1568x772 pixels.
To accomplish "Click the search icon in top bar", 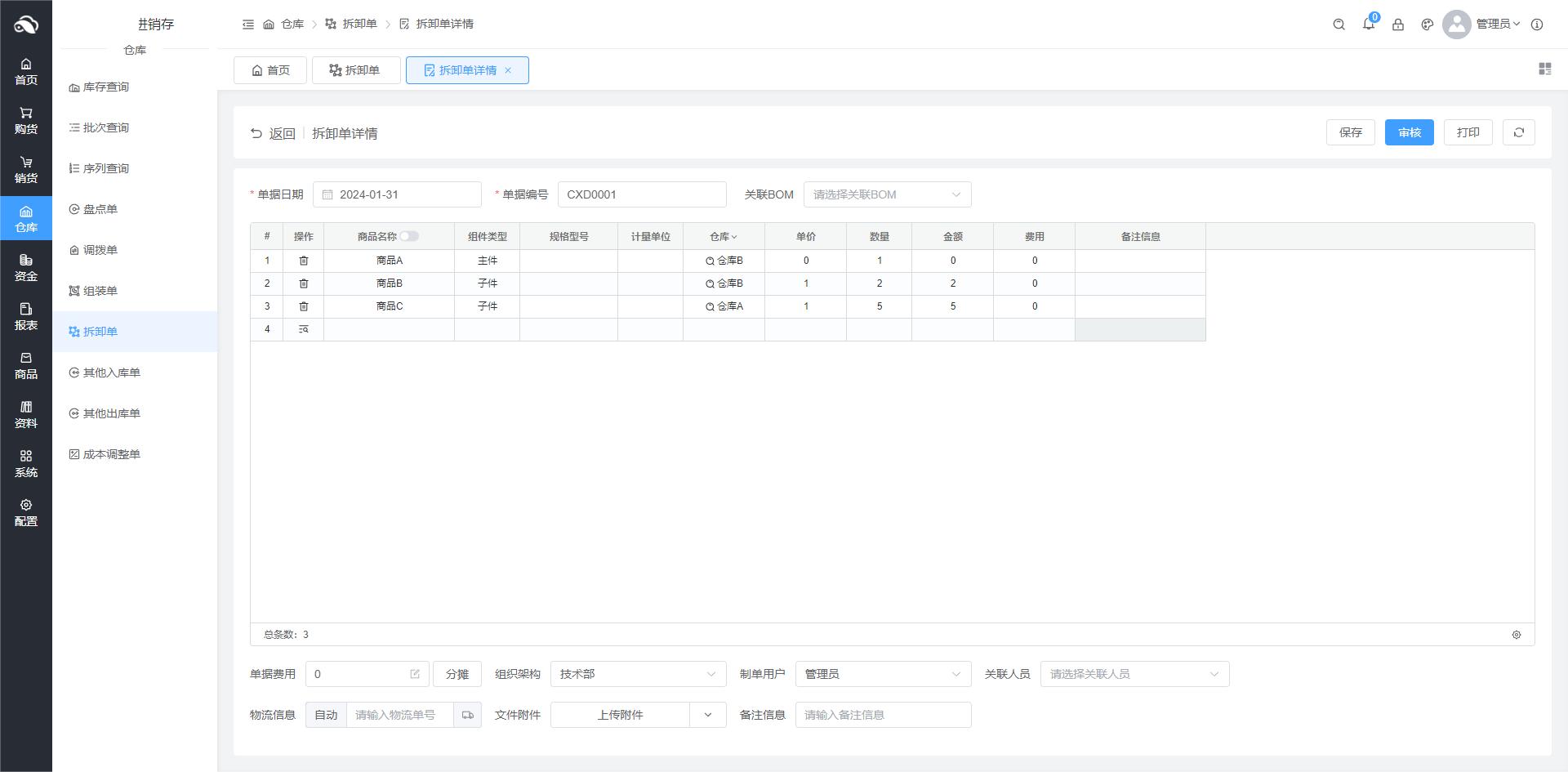I will 1339,25.
